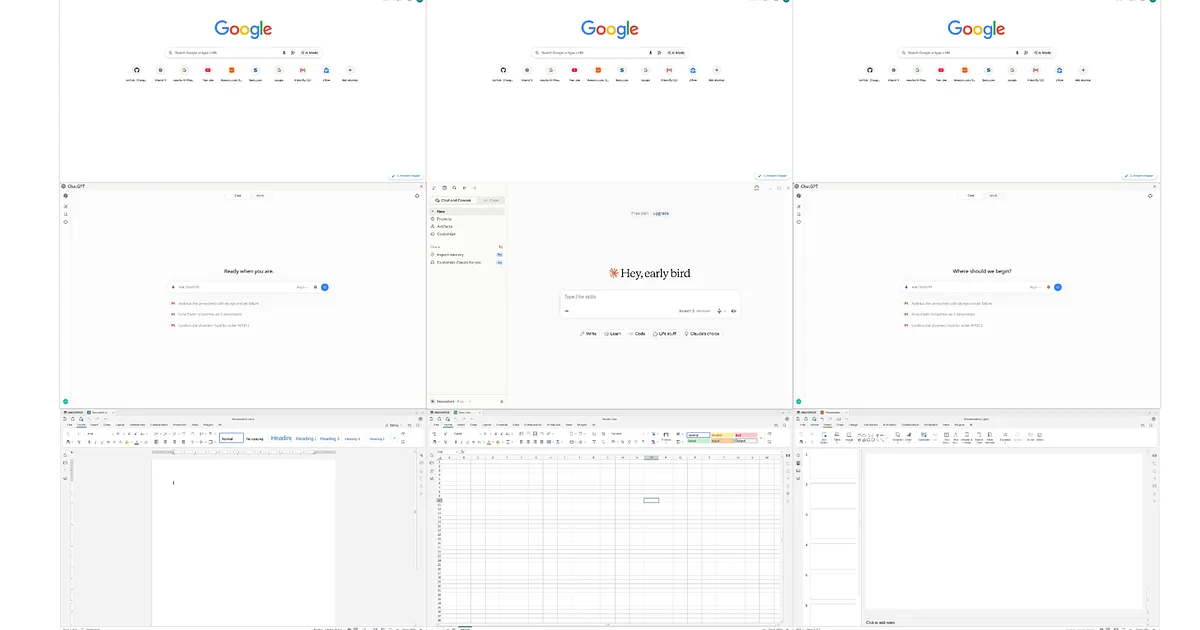
Task: Apply the red Bad cell style in spreadsheet
Action: (x=745, y=434)
